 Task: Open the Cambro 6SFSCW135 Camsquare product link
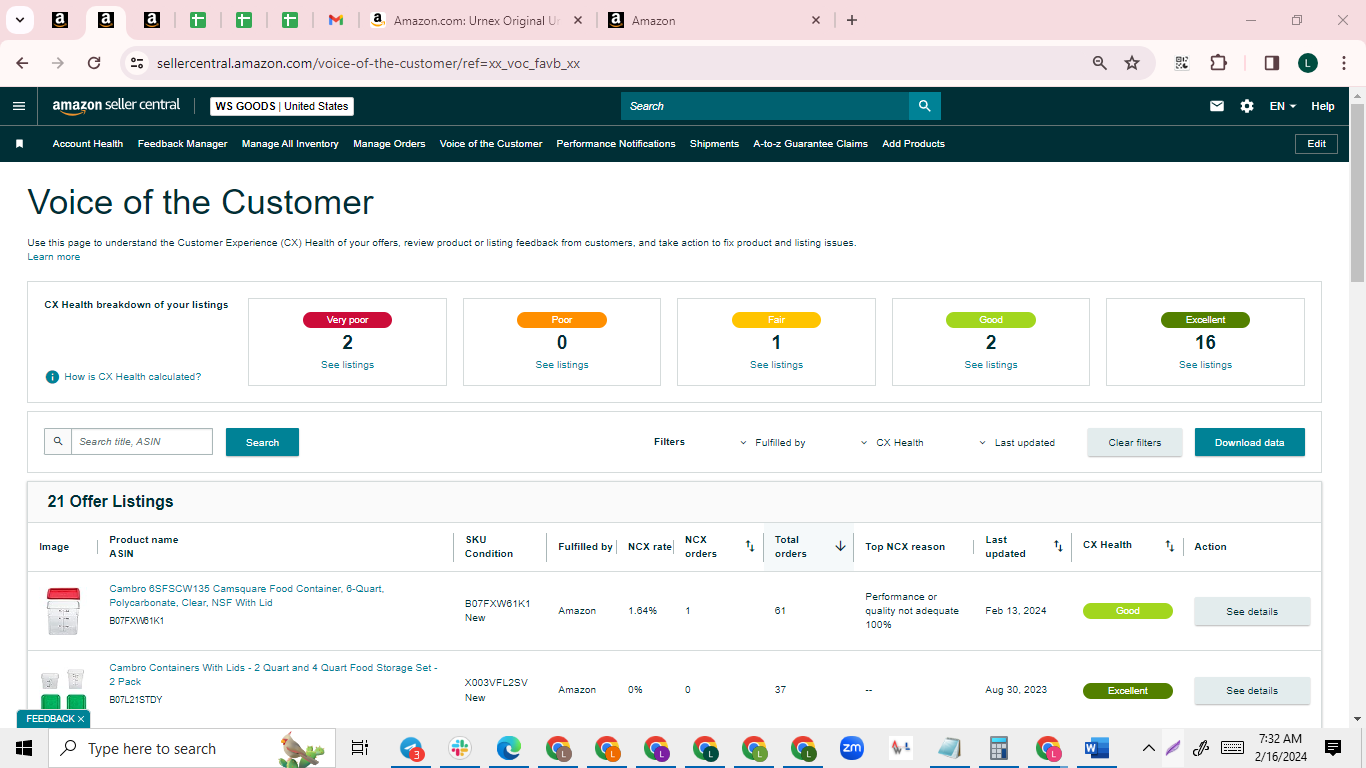pyautogui.click(x=246, y=596)
